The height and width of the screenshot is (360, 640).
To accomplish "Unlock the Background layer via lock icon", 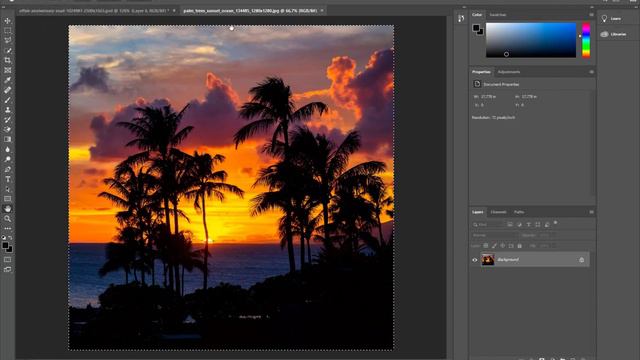I will coord(582,260).
